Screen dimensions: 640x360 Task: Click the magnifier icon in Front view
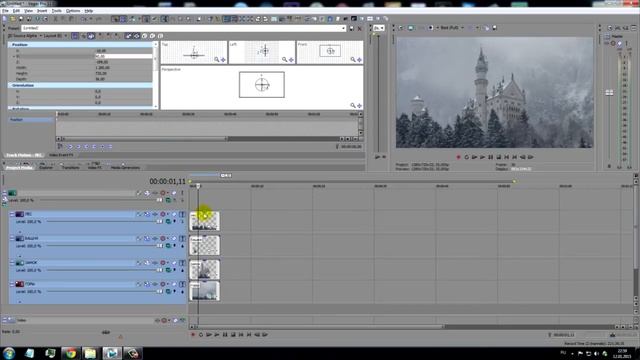click(353, 60)
